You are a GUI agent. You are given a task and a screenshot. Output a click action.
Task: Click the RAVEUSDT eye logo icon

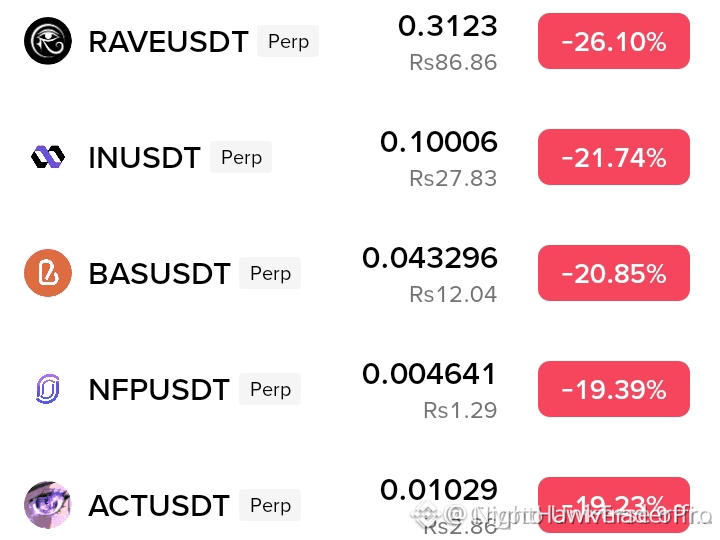(48, 41)
